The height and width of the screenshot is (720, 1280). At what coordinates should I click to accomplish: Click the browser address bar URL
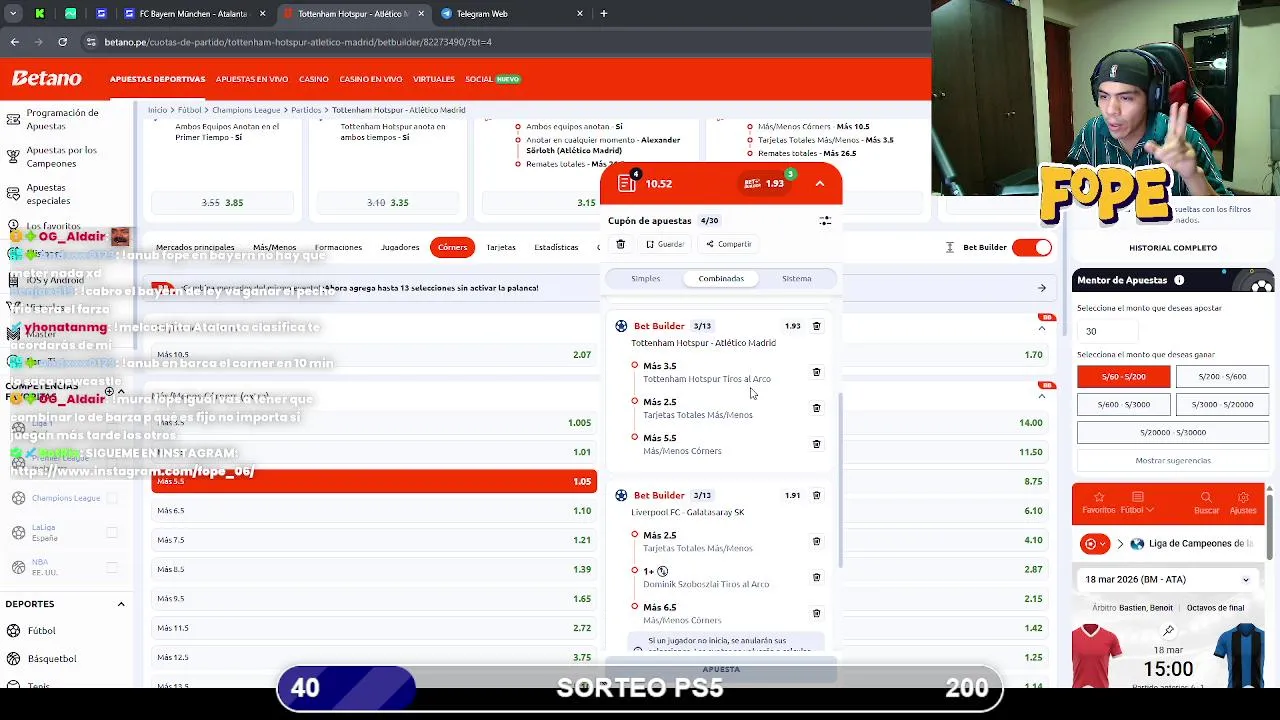coord(298,42)
